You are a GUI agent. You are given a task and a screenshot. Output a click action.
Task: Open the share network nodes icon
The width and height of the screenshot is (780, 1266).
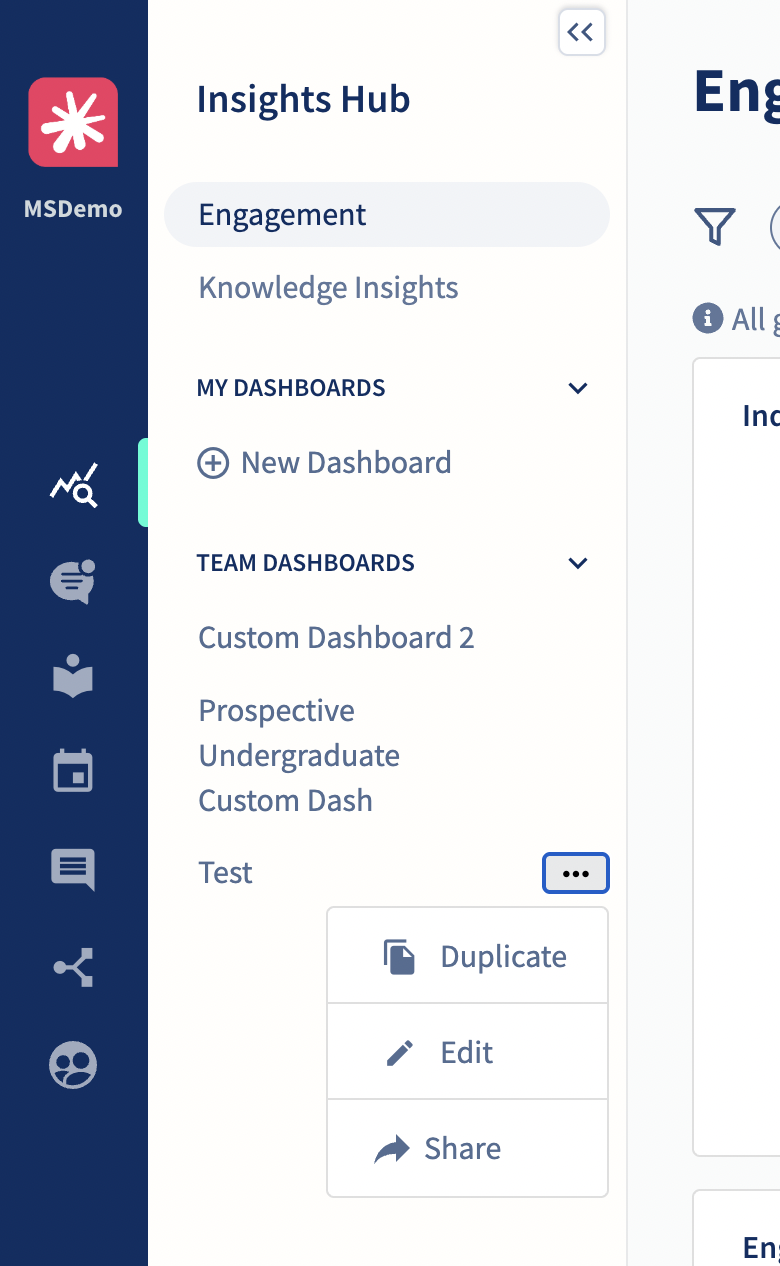coord(73,967)
